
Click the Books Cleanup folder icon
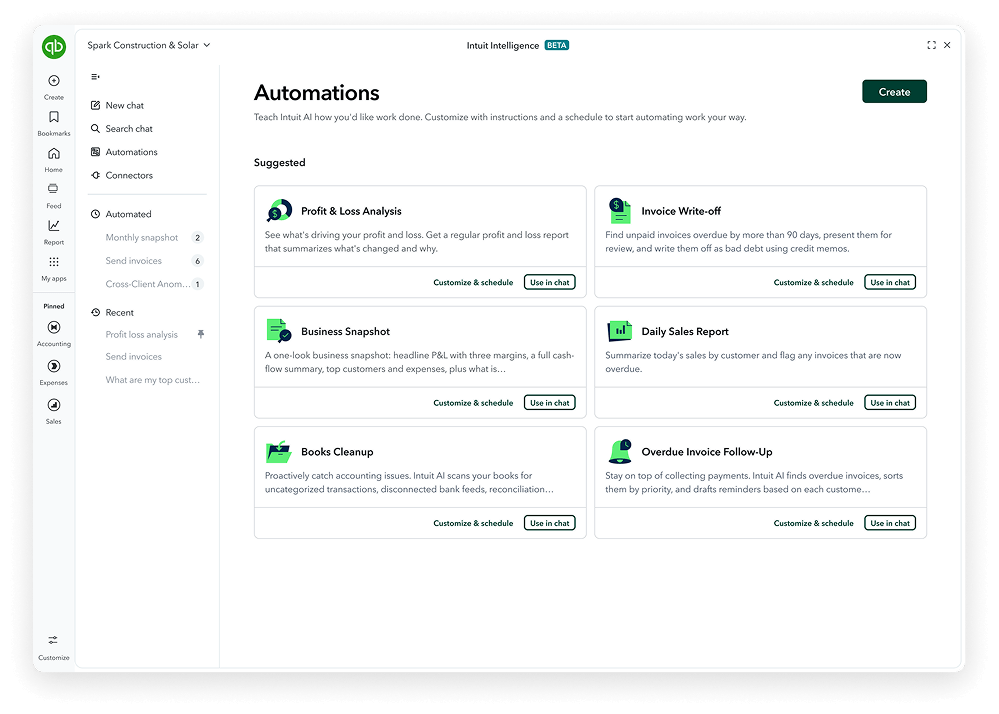click(x=278, y=452)
